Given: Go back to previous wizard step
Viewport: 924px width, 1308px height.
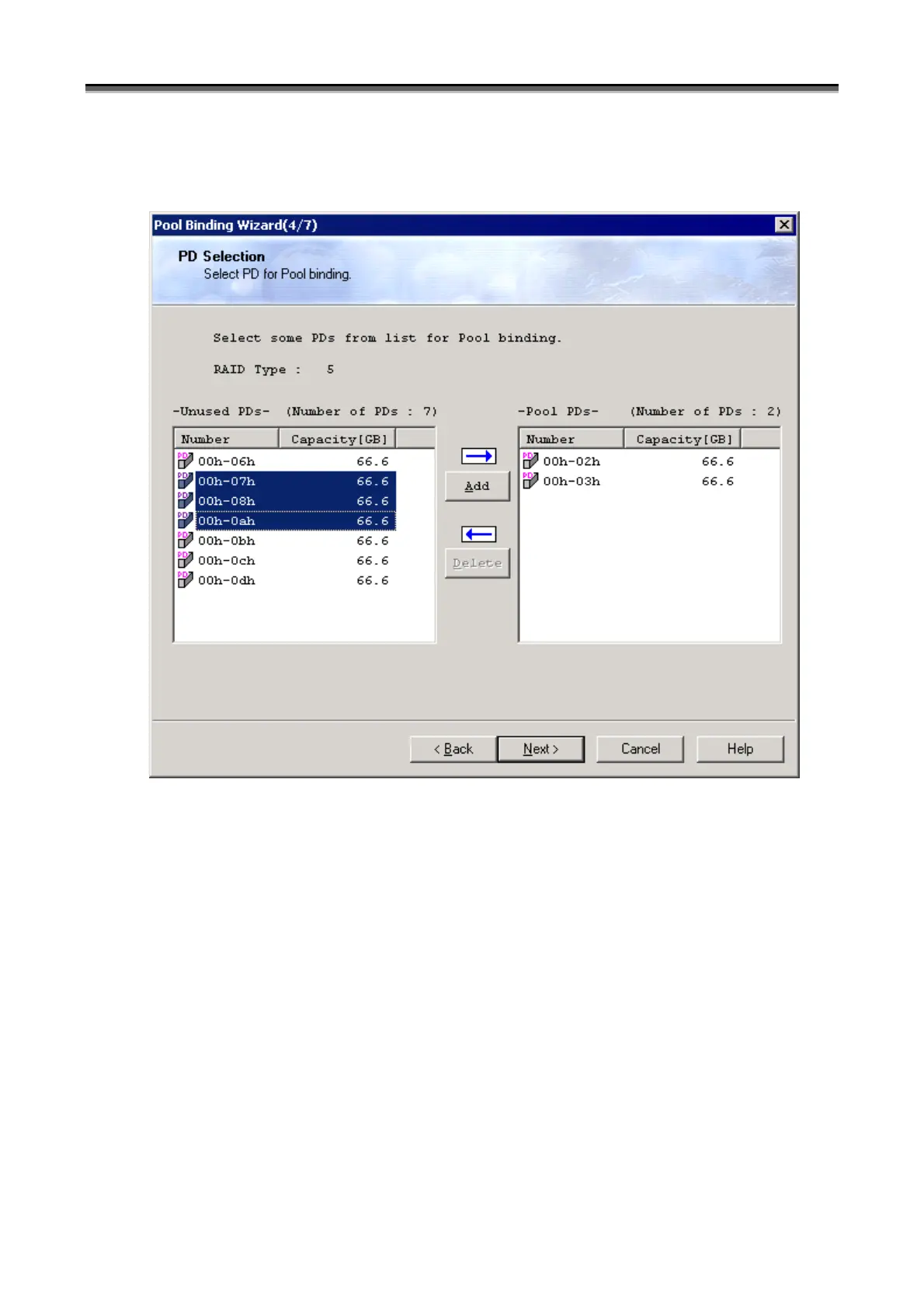Looking at the screenshot, I should (453, 749).
